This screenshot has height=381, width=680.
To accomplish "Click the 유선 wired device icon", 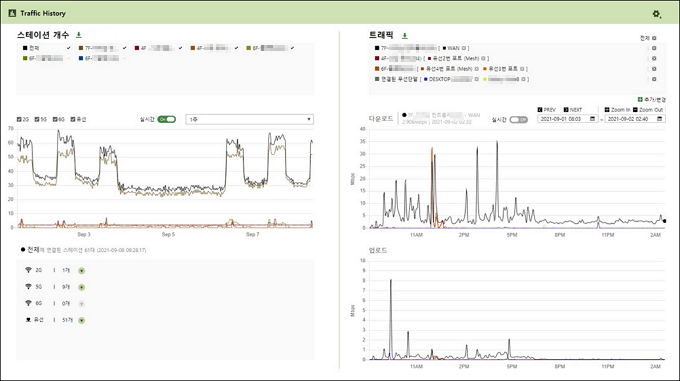I will coord(28,319).
